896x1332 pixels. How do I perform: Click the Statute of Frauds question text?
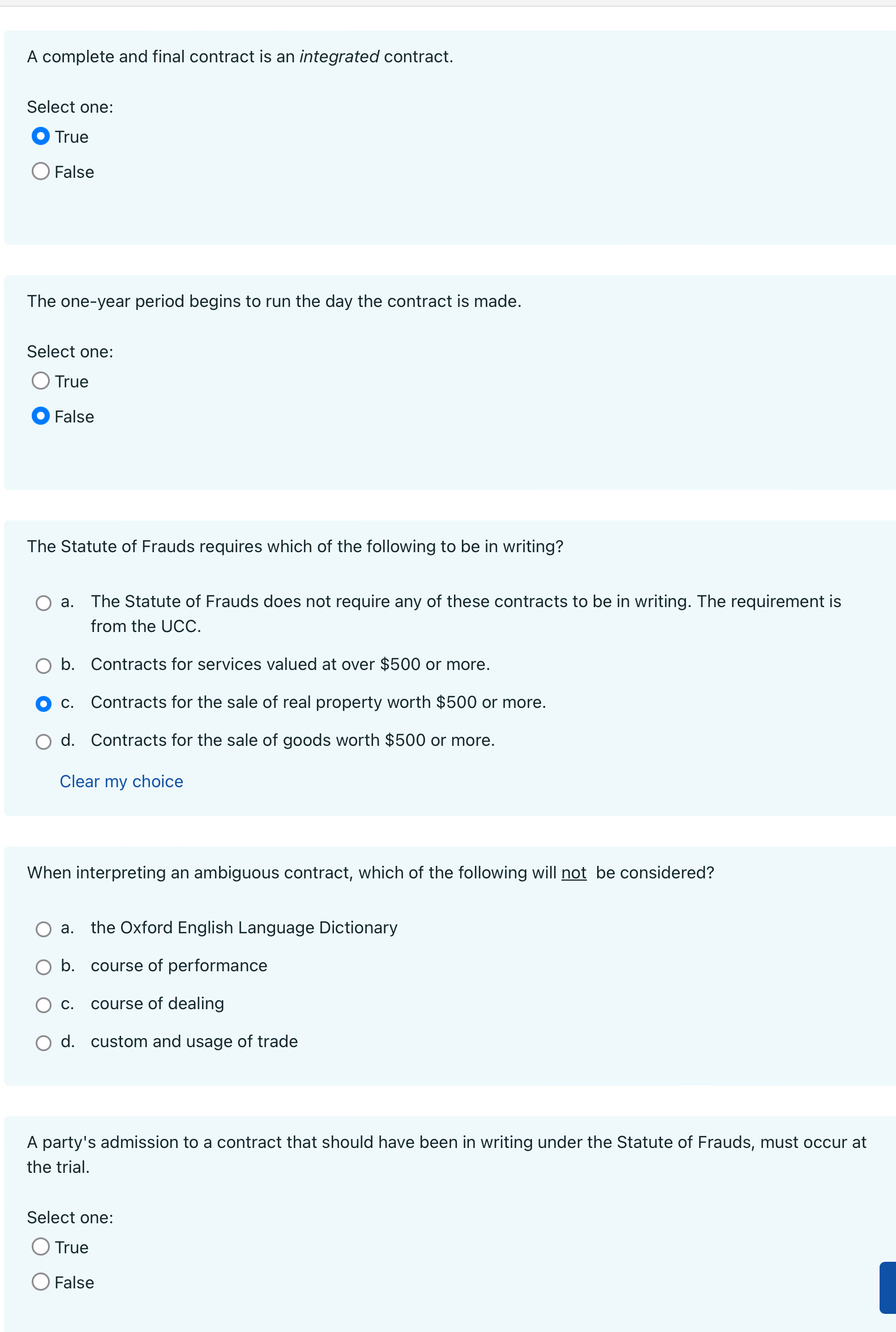[x=295, y=547]
